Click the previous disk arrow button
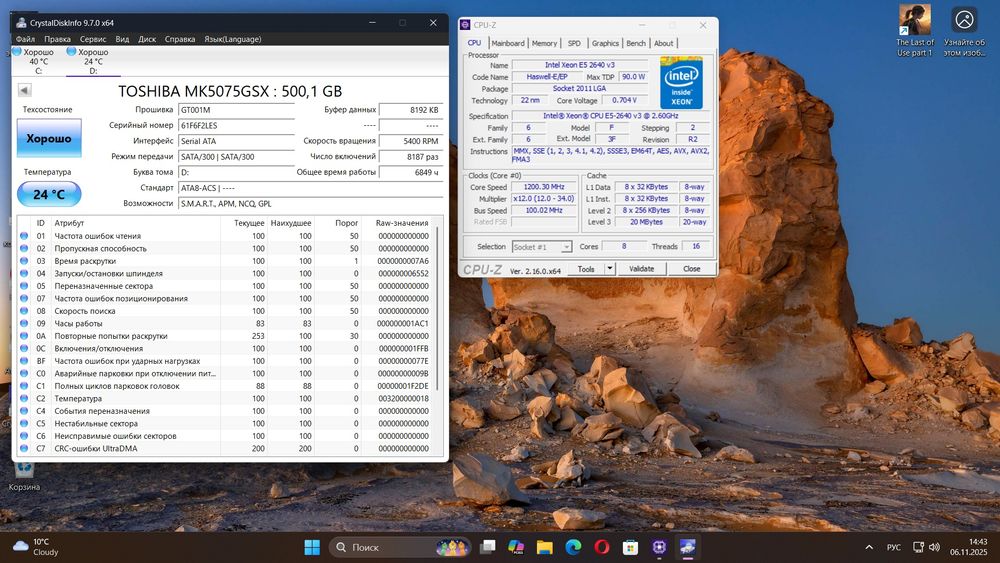This screenshot has height=563, width=1000. (25, 91)
